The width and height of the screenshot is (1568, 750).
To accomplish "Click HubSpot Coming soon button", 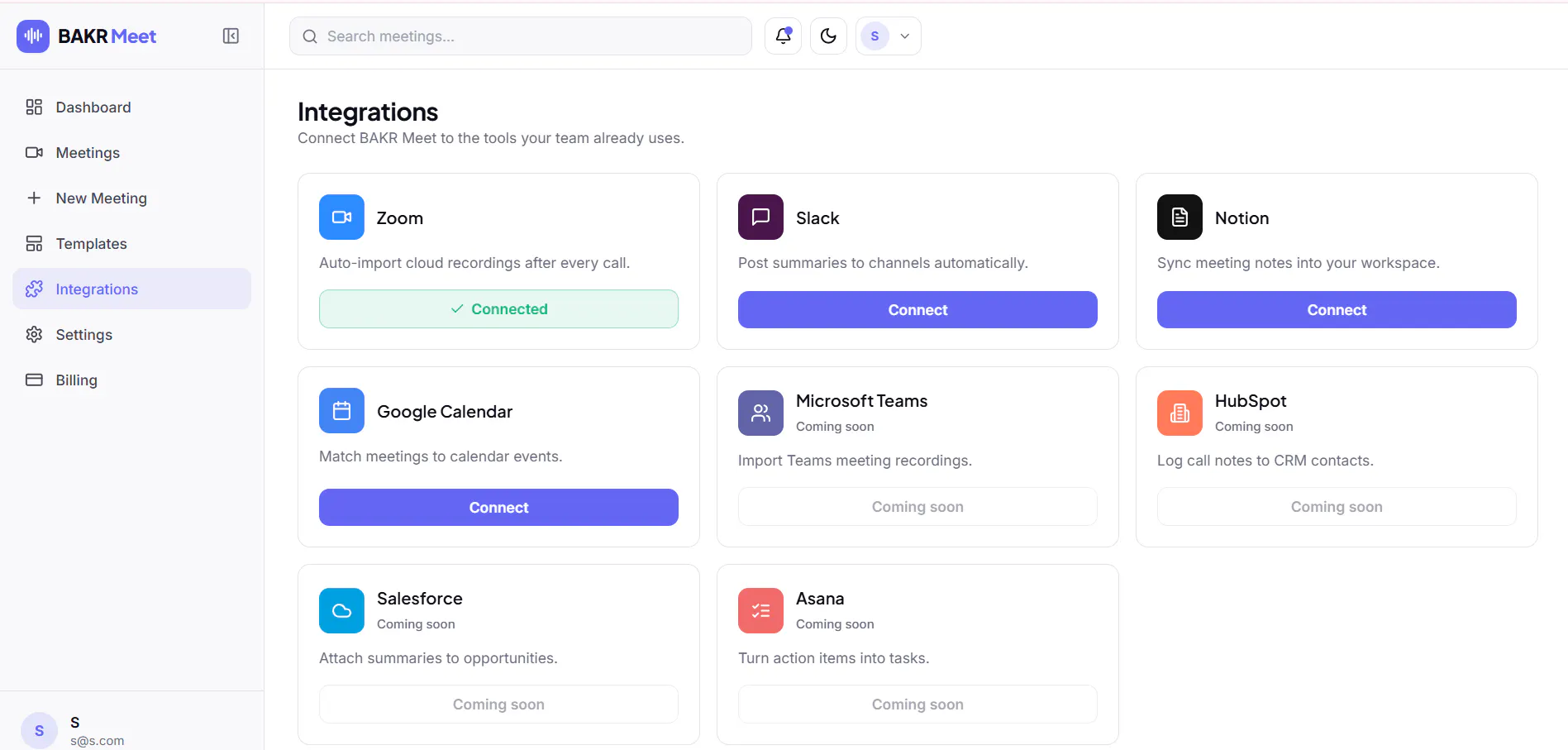I will point(1337,506).
